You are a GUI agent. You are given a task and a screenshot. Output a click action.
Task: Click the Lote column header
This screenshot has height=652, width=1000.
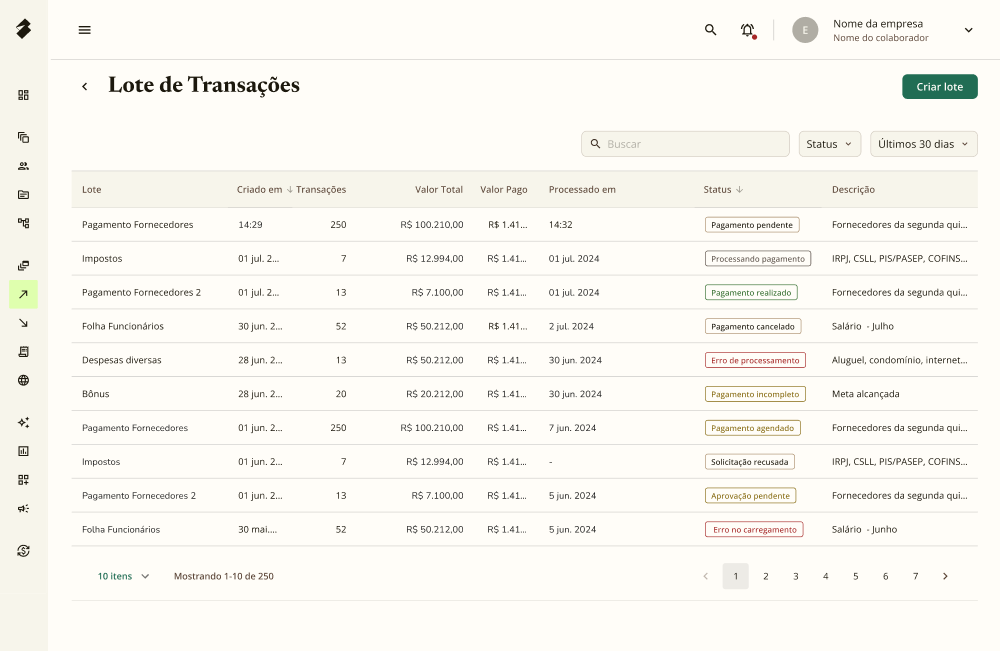91,189
